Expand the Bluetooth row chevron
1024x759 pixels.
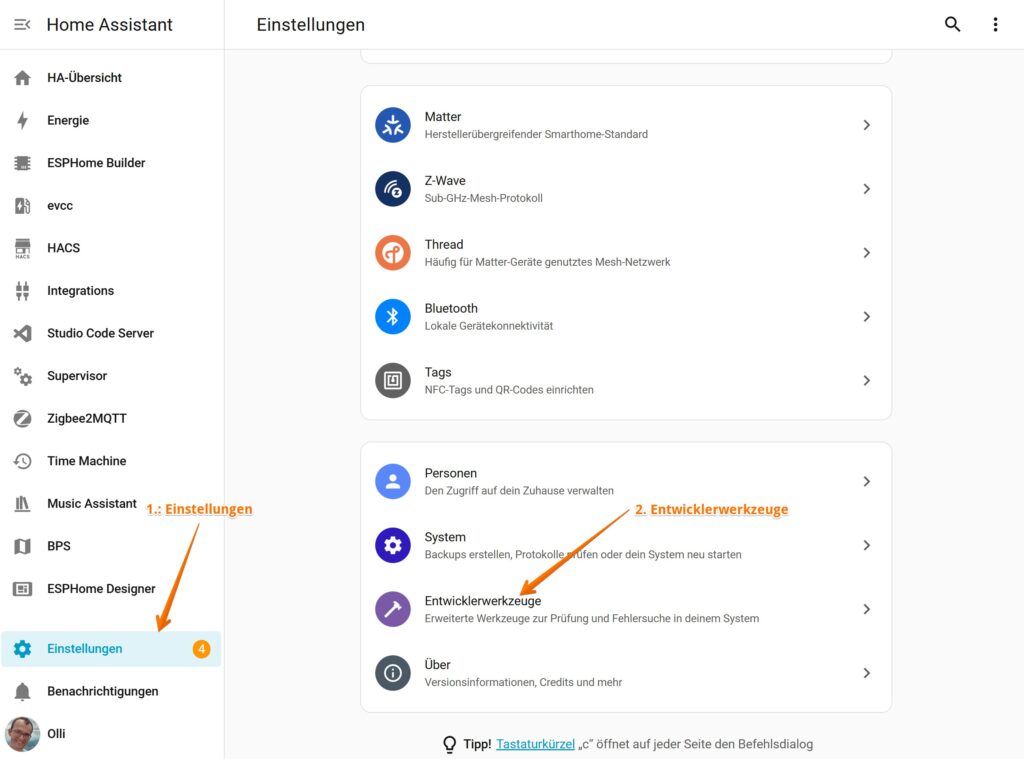click(866, 317)
